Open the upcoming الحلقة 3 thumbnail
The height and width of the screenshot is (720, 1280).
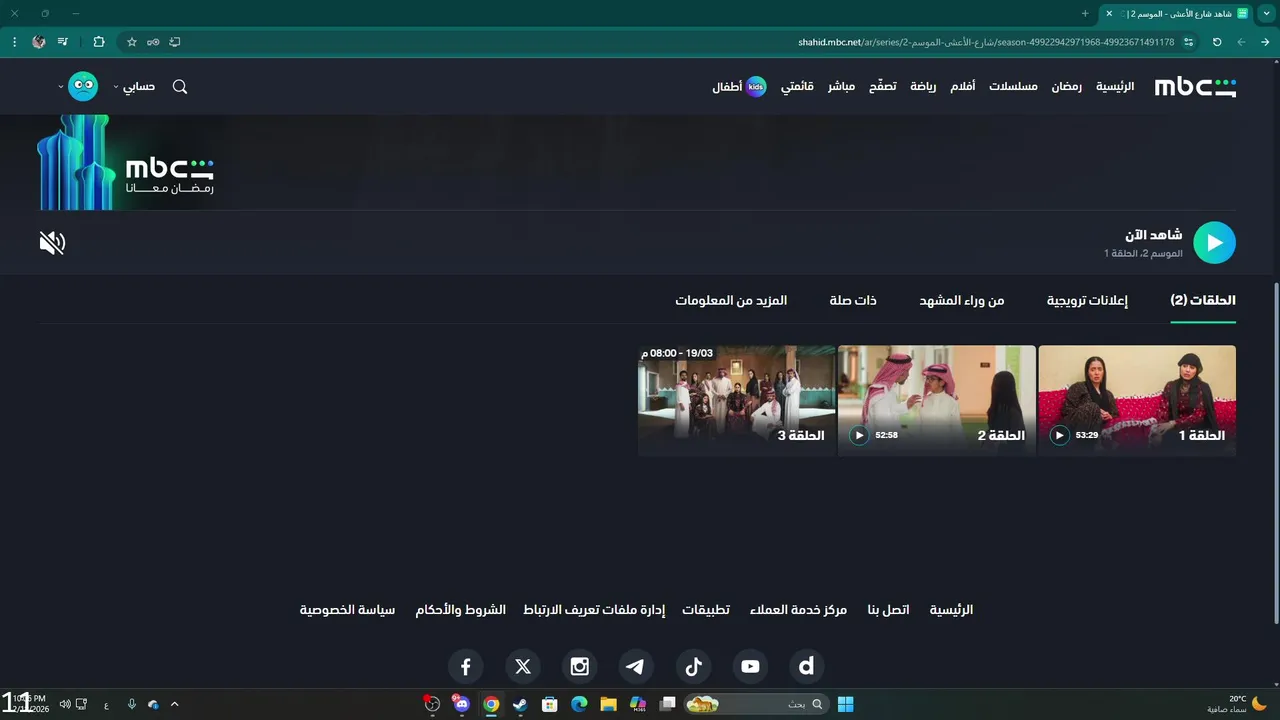click(x=737, y=401)
